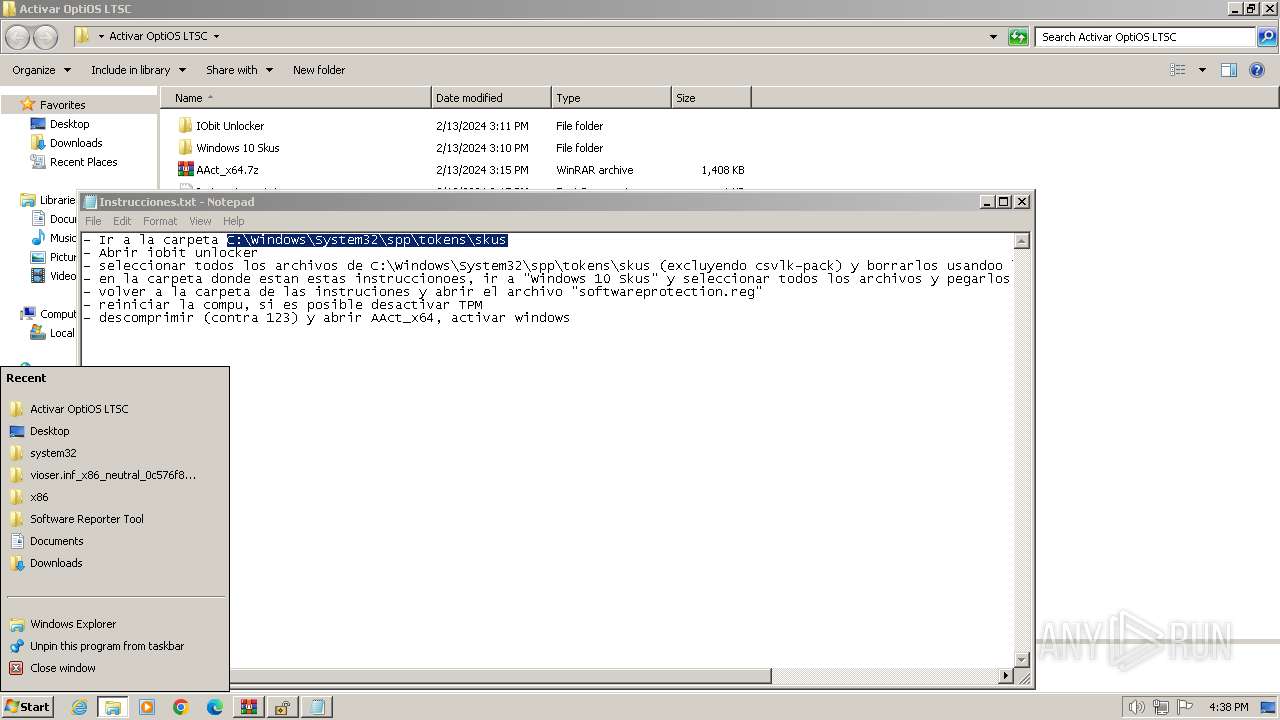This screenshot has height=720, width=1280.
Task: Toggle the preview pane icon
Action: (x=1229, y=70)
